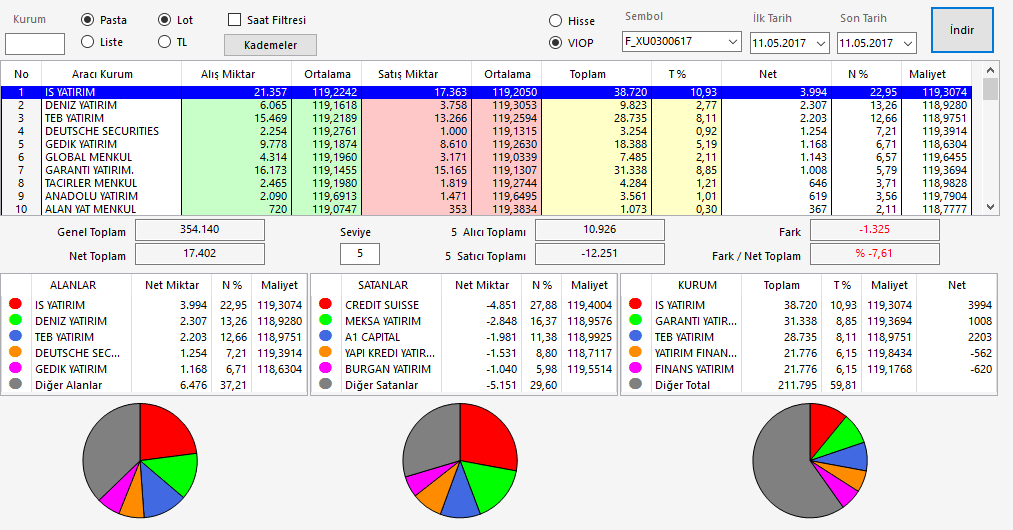Select the TEB YATIRIM row in top table
This screenshot has width=1013, height=530.
486,118
